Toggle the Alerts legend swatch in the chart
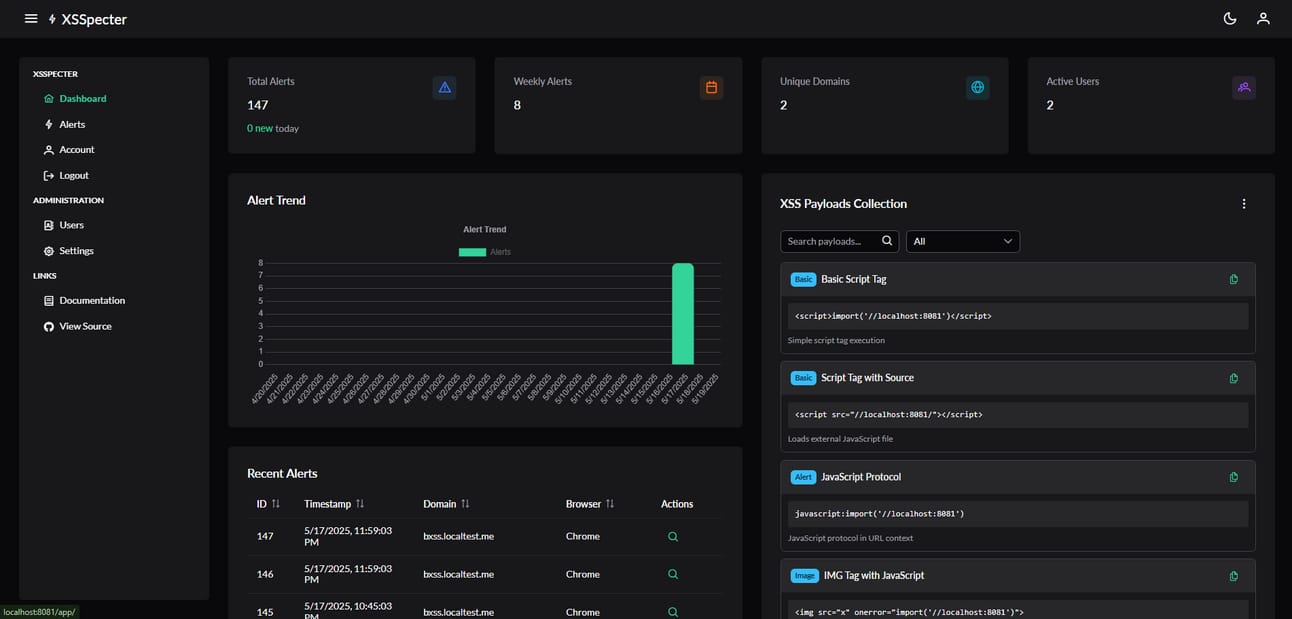The image size is (1292, 619). tap(472, 252)
